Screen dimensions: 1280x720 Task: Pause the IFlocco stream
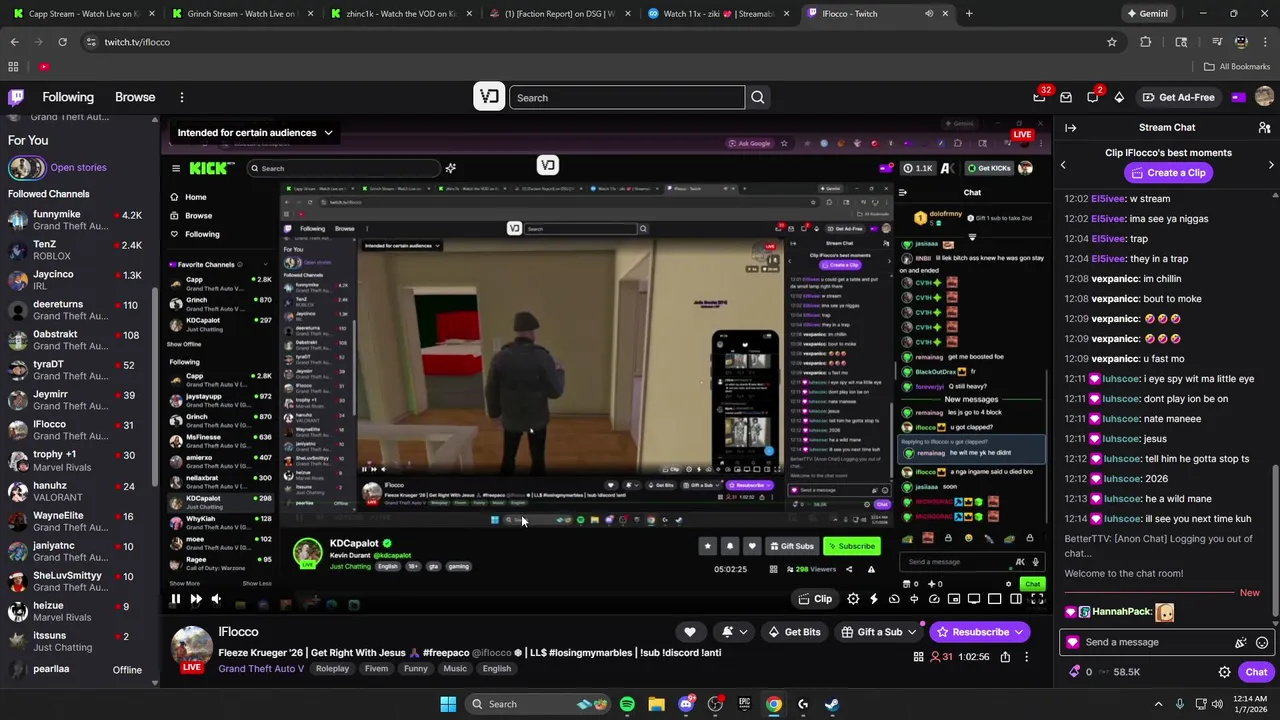[175, 599]
